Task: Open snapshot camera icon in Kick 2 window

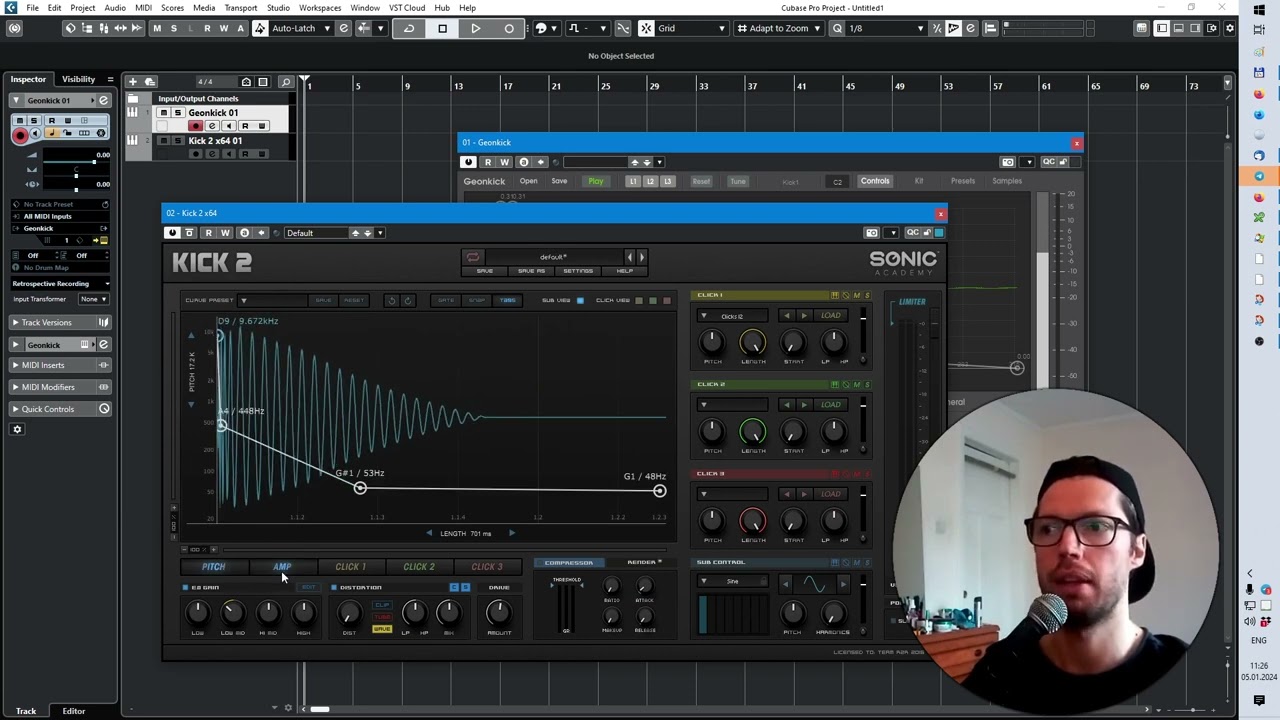Action: coord(872,233)
